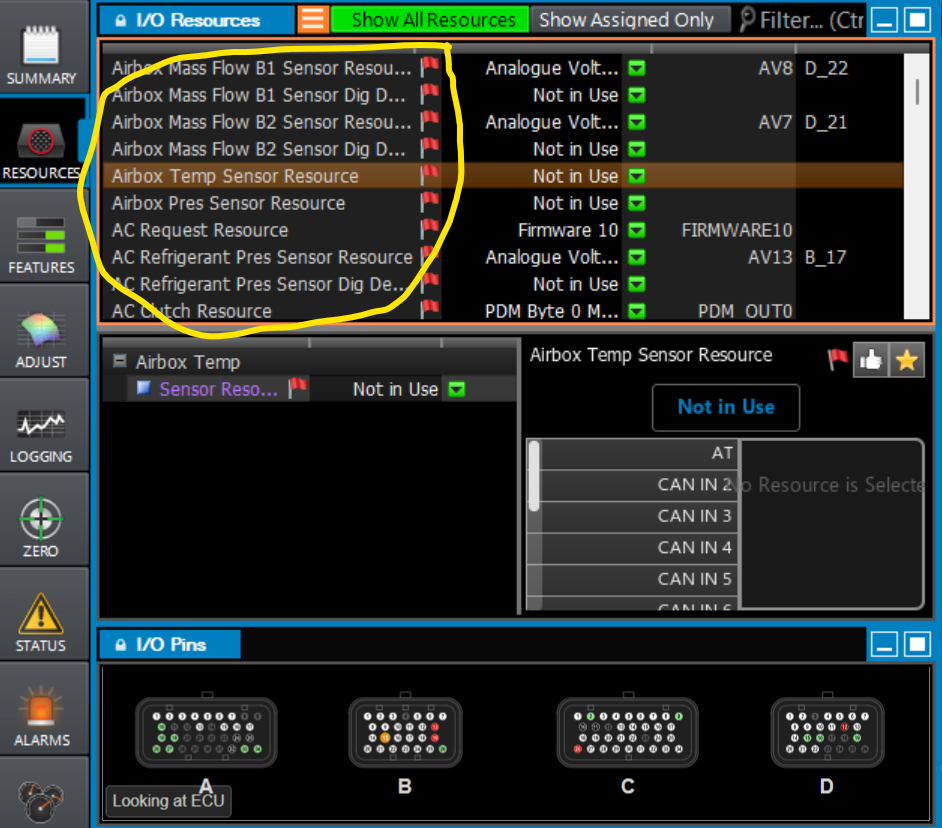
Task: Click the thumbs-up icon in the sensor panel
Action: [x=870, y=361]
